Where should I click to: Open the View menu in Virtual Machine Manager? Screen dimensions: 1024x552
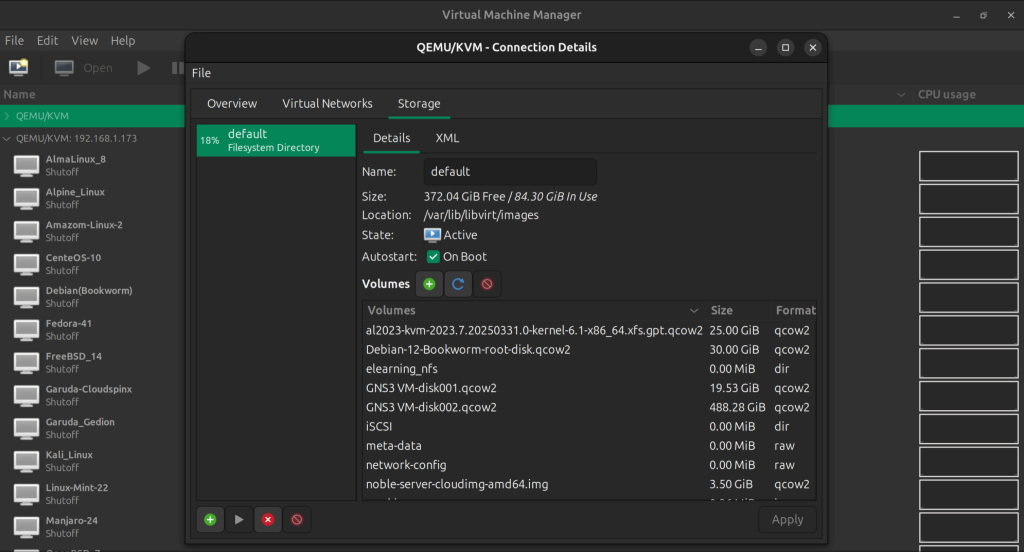coord(84,41)
